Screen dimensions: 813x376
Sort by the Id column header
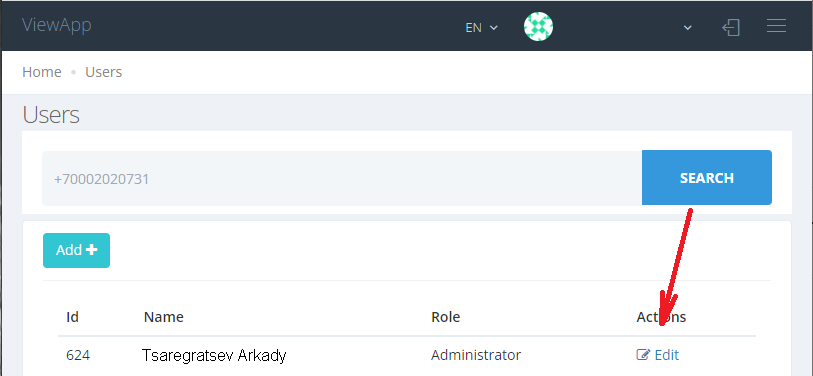pyautogui.click(x=73, y=317)
